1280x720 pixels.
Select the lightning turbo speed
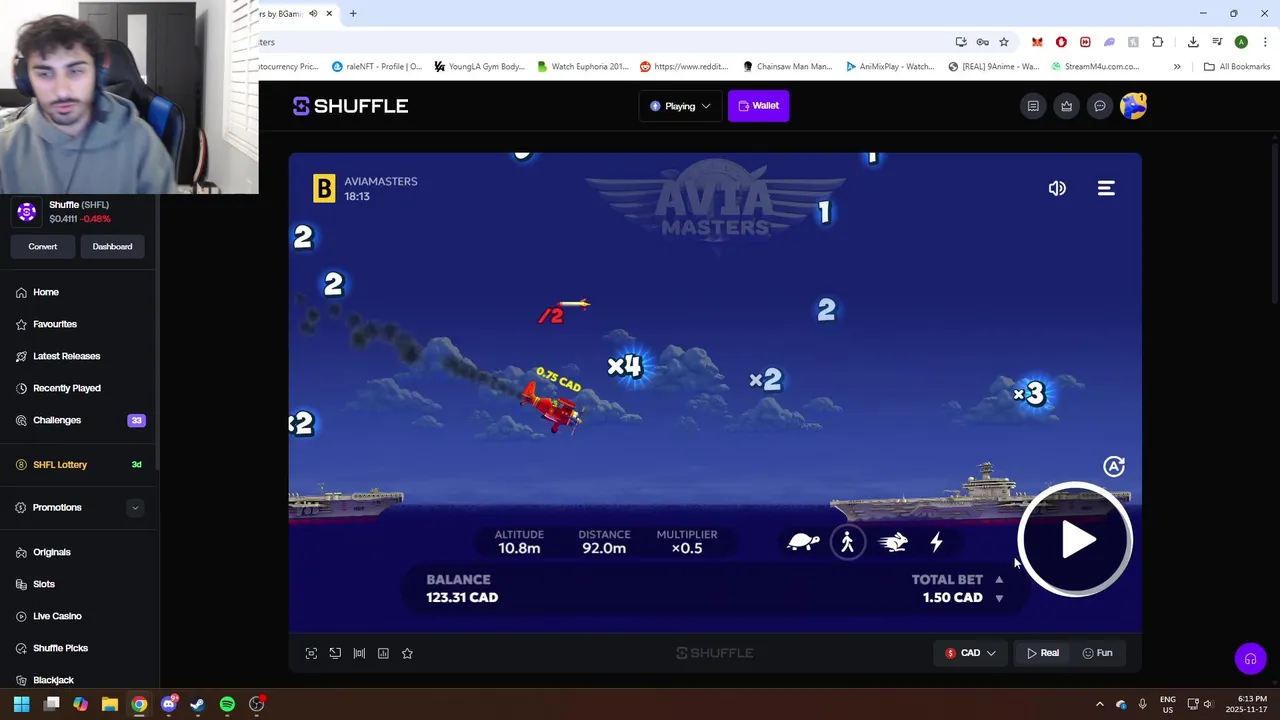click(x=937, y=542)
